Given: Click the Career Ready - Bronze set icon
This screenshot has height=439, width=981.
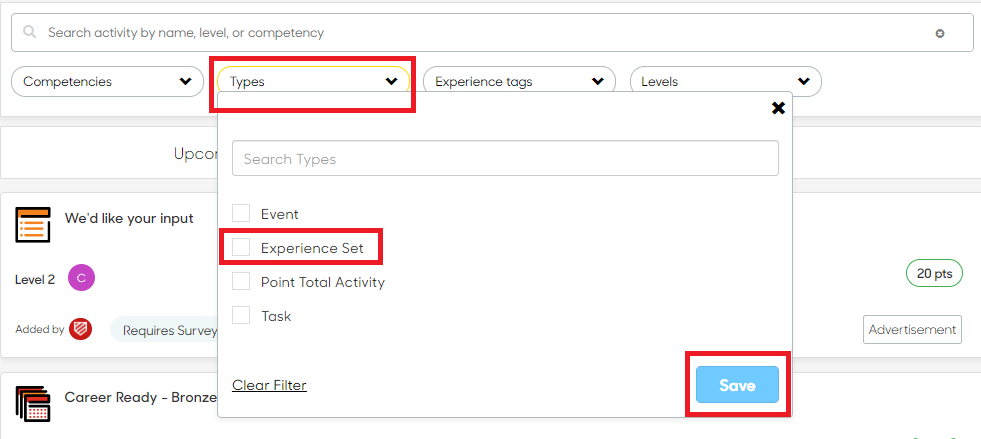Looking at the screenshot, I should [x=33, y=404].
